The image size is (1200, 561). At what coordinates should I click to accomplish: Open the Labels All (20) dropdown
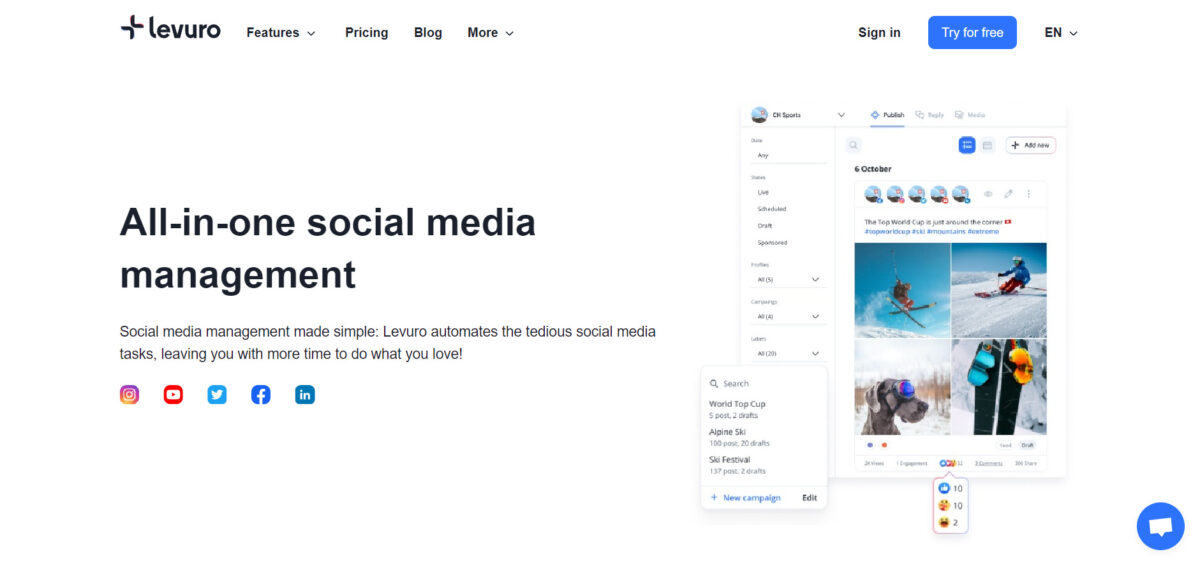tap(788, 354)
